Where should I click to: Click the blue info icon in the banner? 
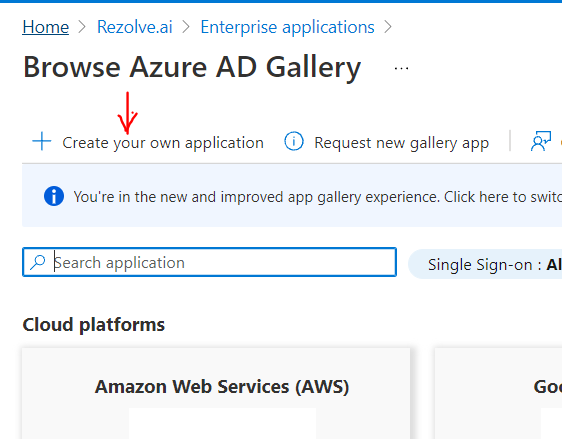pos(54,196)
